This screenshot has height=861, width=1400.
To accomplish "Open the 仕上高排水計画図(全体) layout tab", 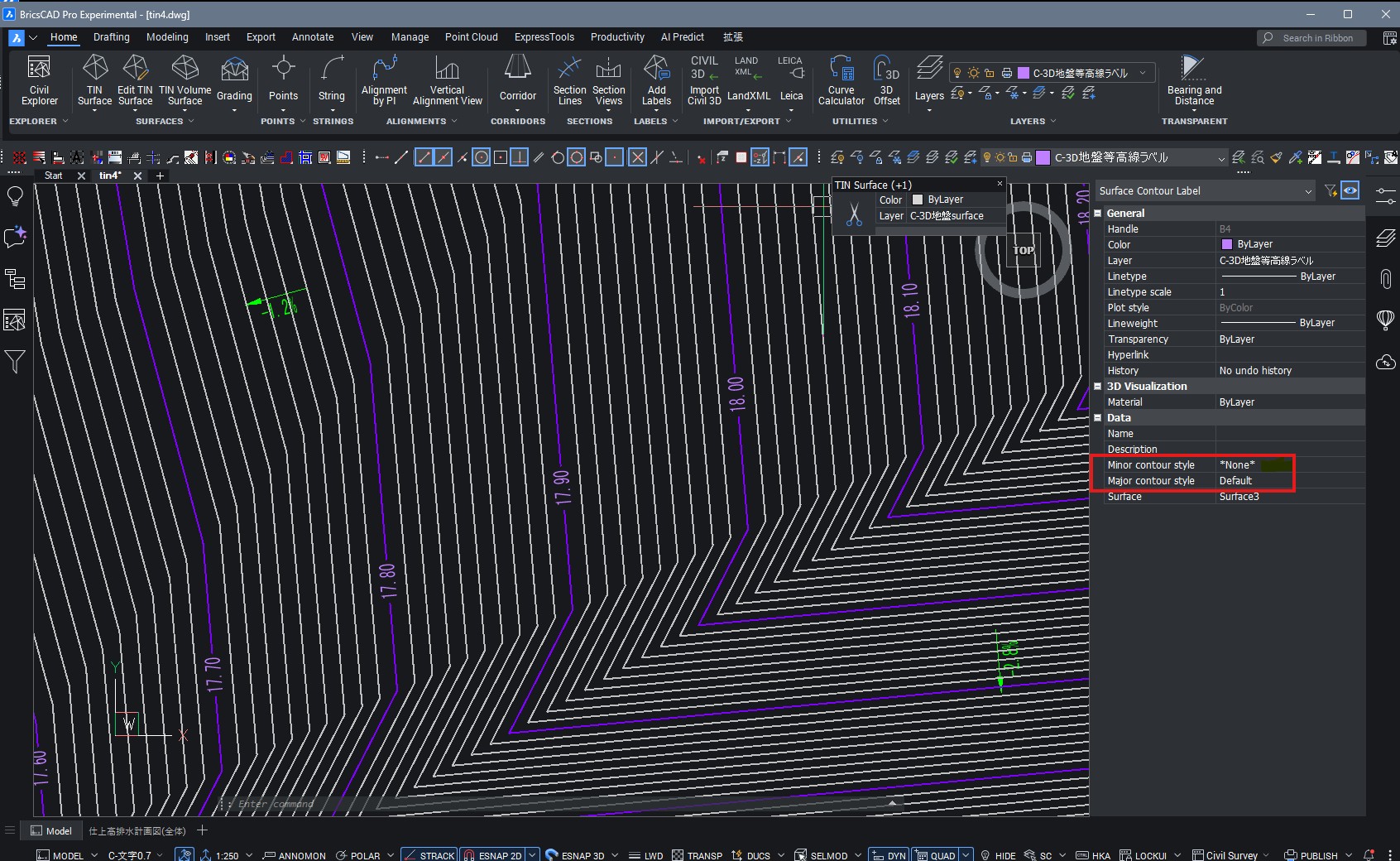I will [x=137, y=831].
